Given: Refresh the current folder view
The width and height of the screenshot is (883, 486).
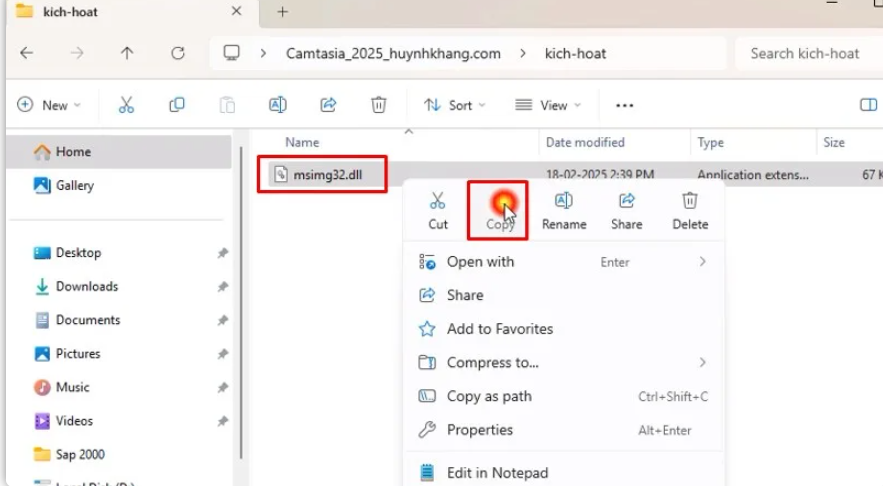Looking at the screenshot, I should tap(178, 53).
